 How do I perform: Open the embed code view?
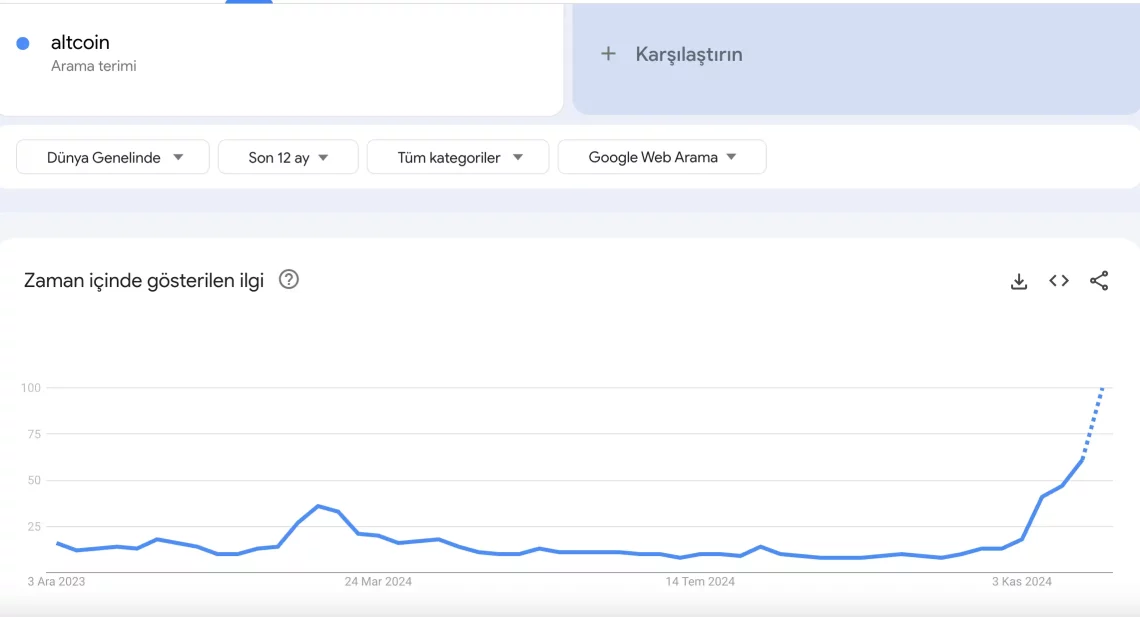[1058, 281]
